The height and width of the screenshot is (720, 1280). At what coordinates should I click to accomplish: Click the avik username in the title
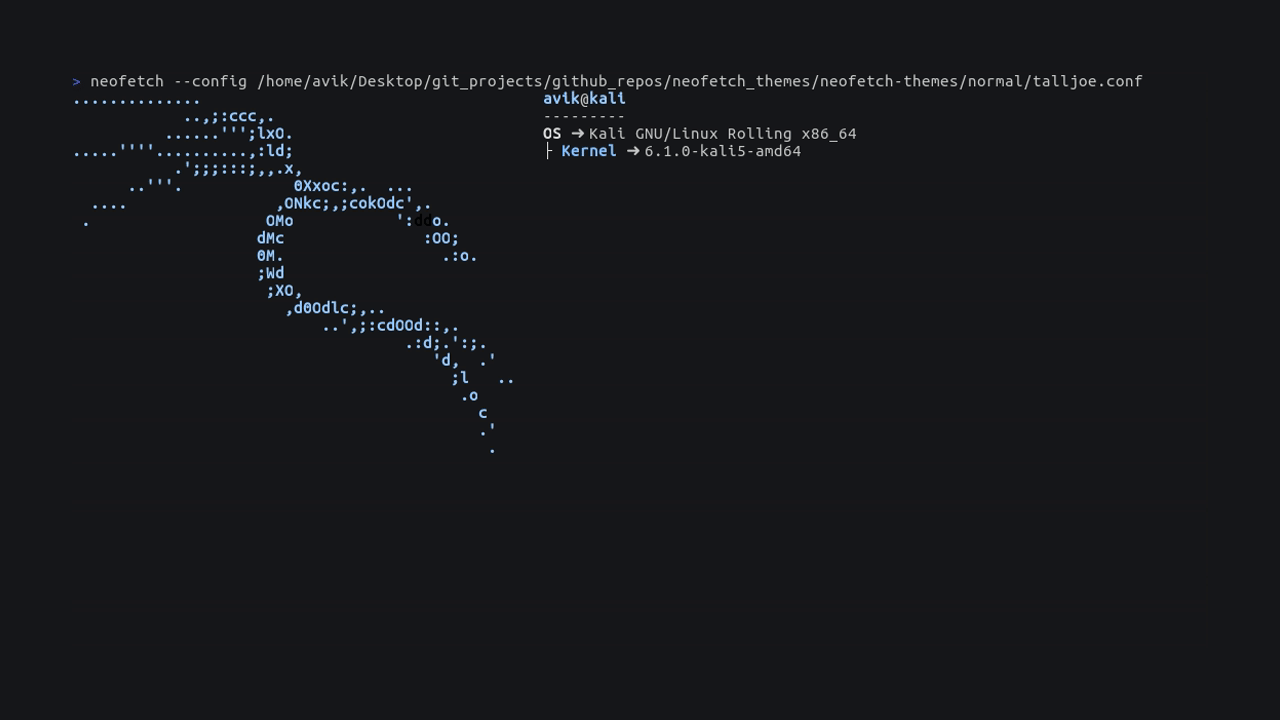[561, 99]
